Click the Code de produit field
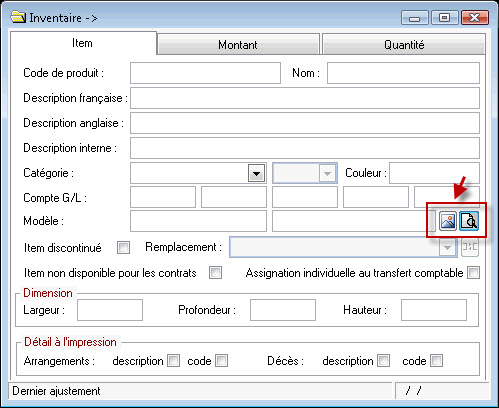Viewport: 499px width, 408px height. click(x=205, y=73)
